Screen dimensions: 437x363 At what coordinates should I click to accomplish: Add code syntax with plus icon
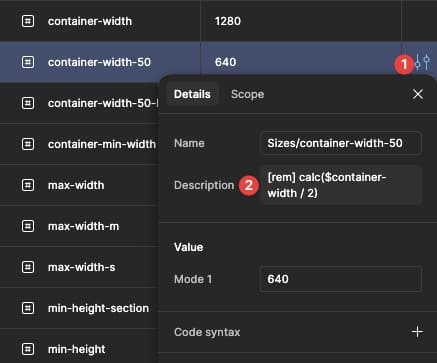pos(417,332)
